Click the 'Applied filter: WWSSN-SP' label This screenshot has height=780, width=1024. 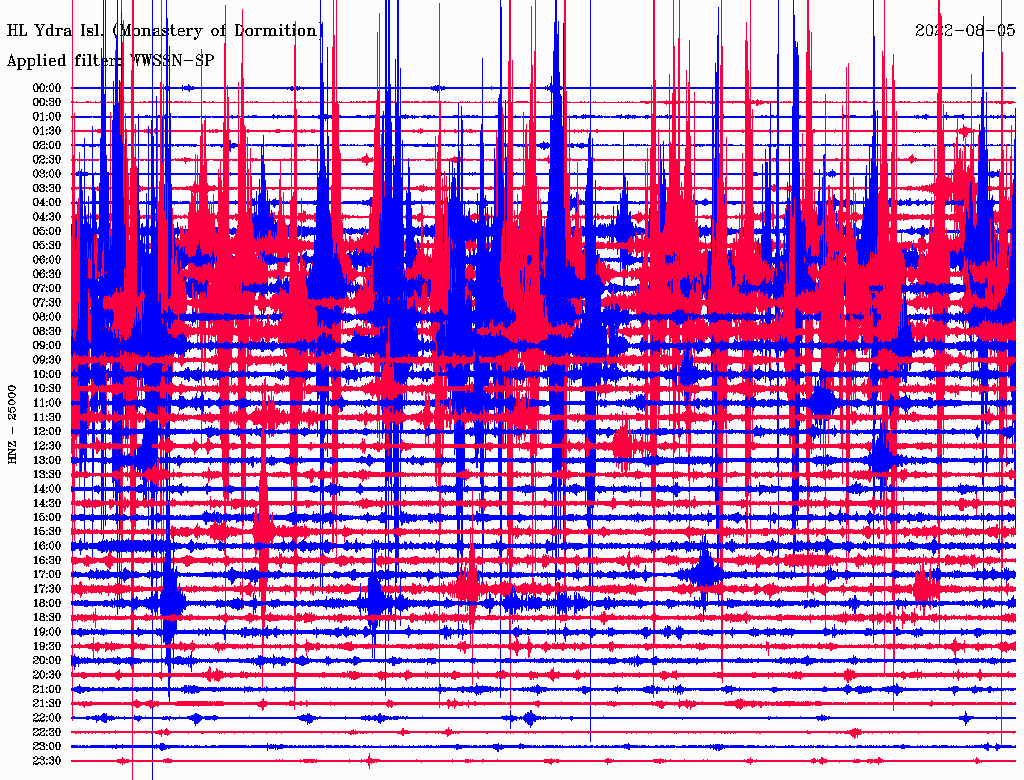pyautogui.click(x=110, y=61)
